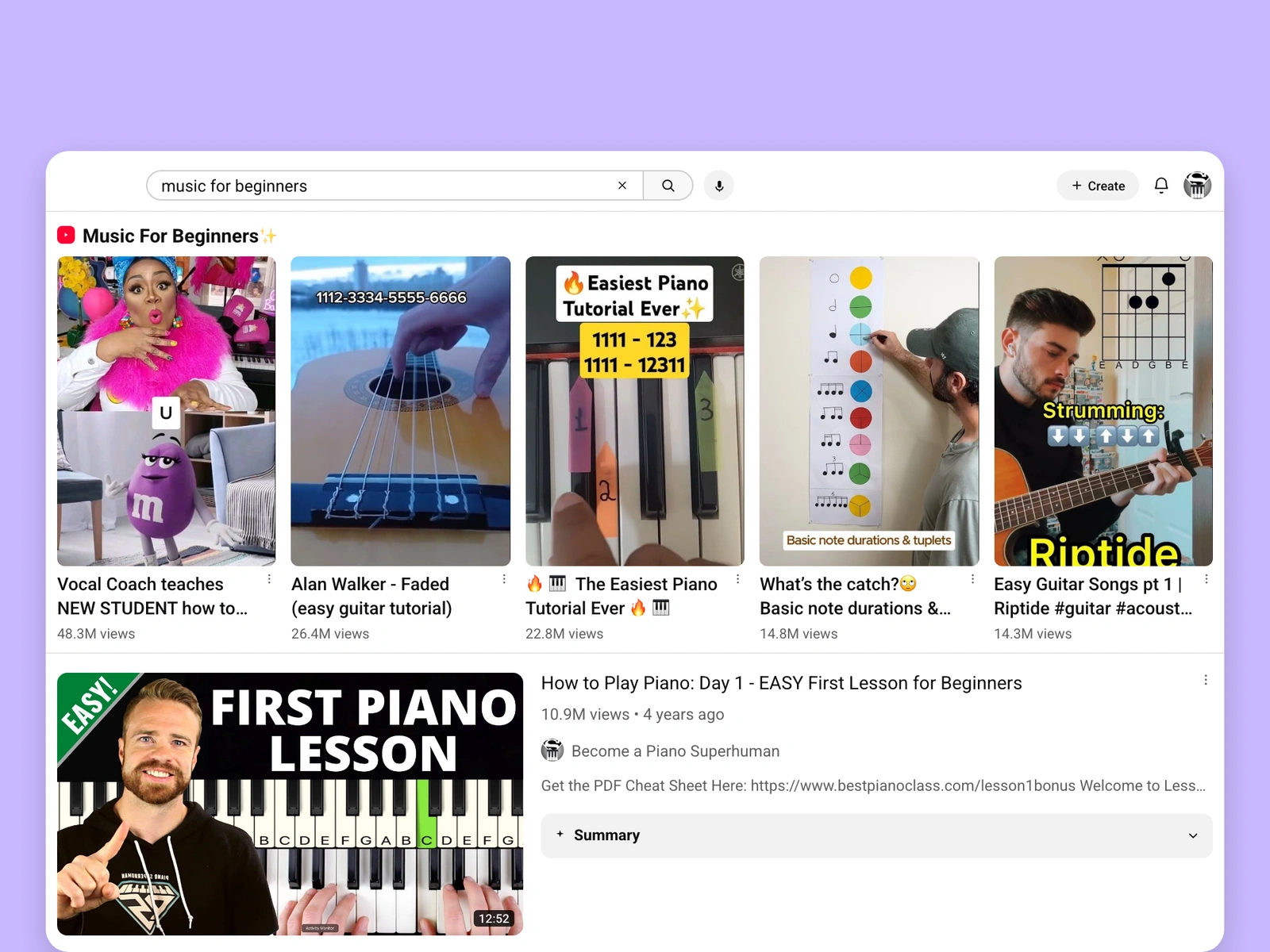Open the Easiest Piano Tutorial Ever thumbnail
The image size is (1270, 952).
[635, 411]
